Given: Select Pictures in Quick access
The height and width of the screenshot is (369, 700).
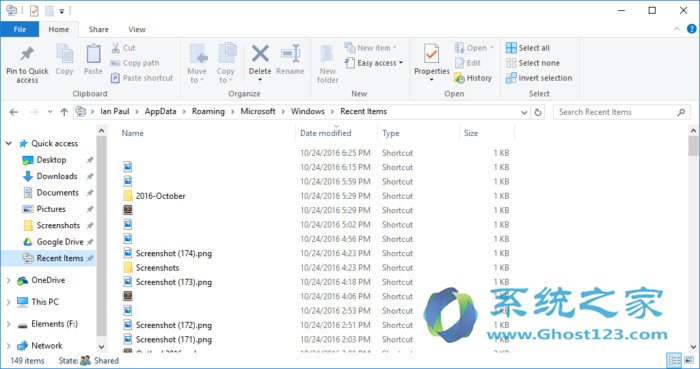Looking at the screenshot, I should 51,209.
